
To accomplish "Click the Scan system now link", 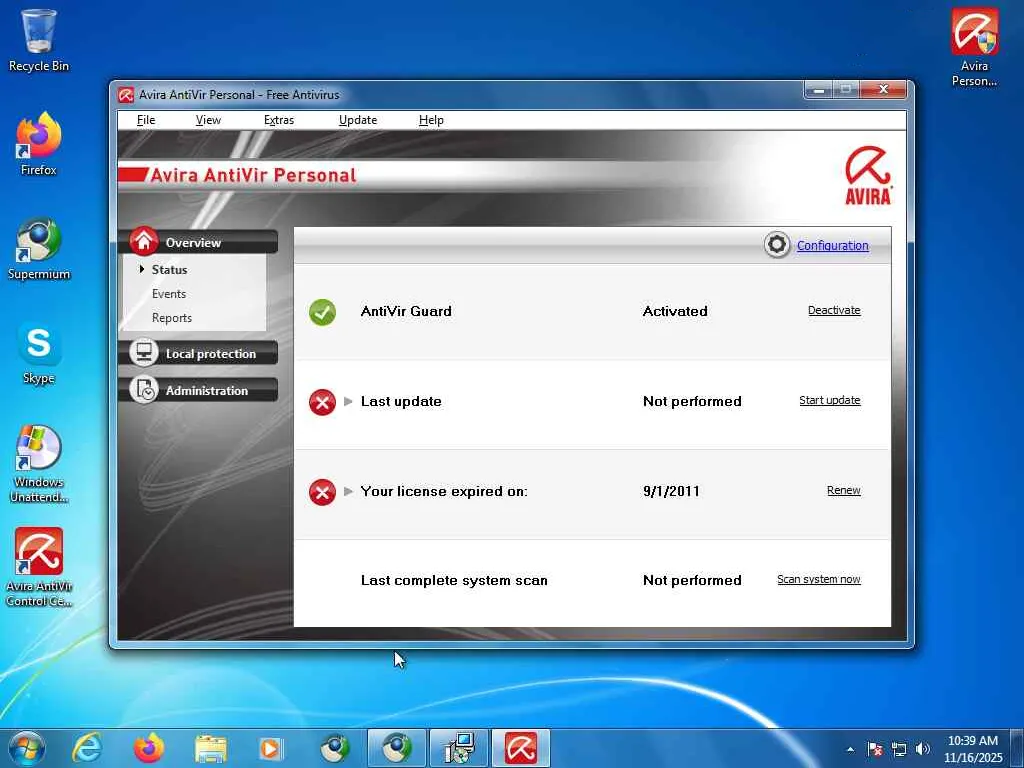I will [819, 579].
